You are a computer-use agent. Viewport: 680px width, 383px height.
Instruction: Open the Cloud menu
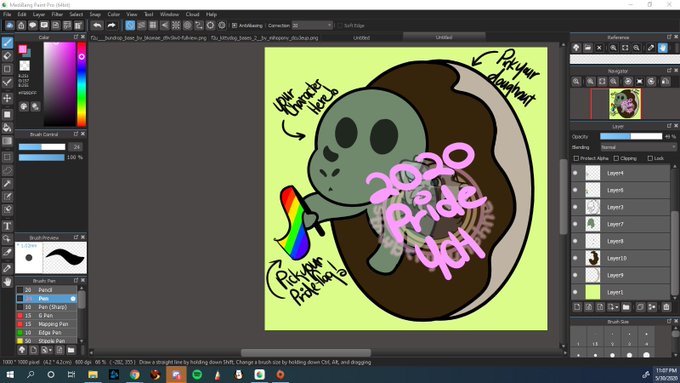tap(193, 14)
